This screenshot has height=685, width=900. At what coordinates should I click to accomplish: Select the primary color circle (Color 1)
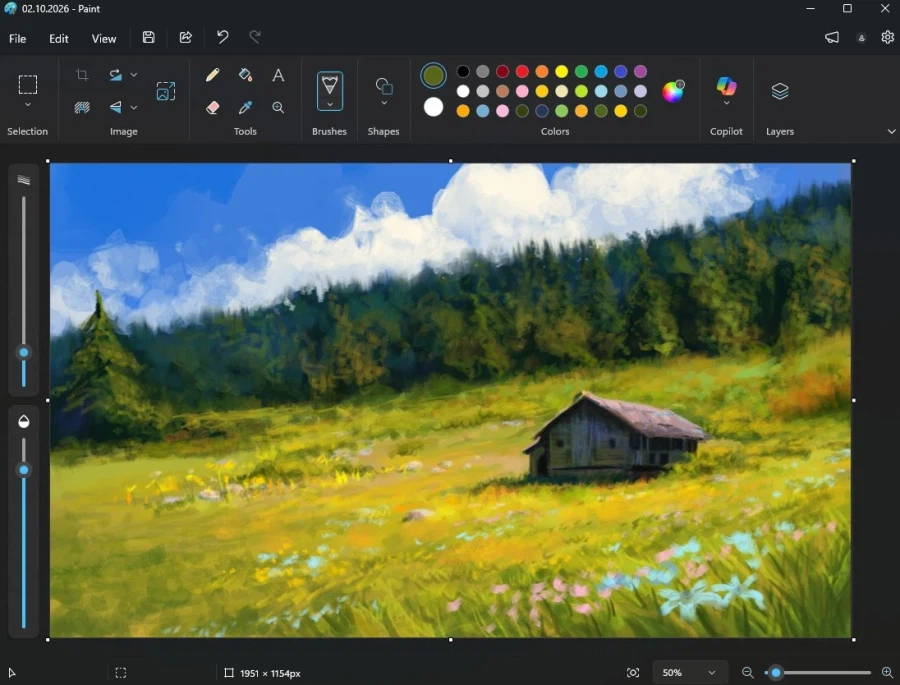tap(433, 75)
